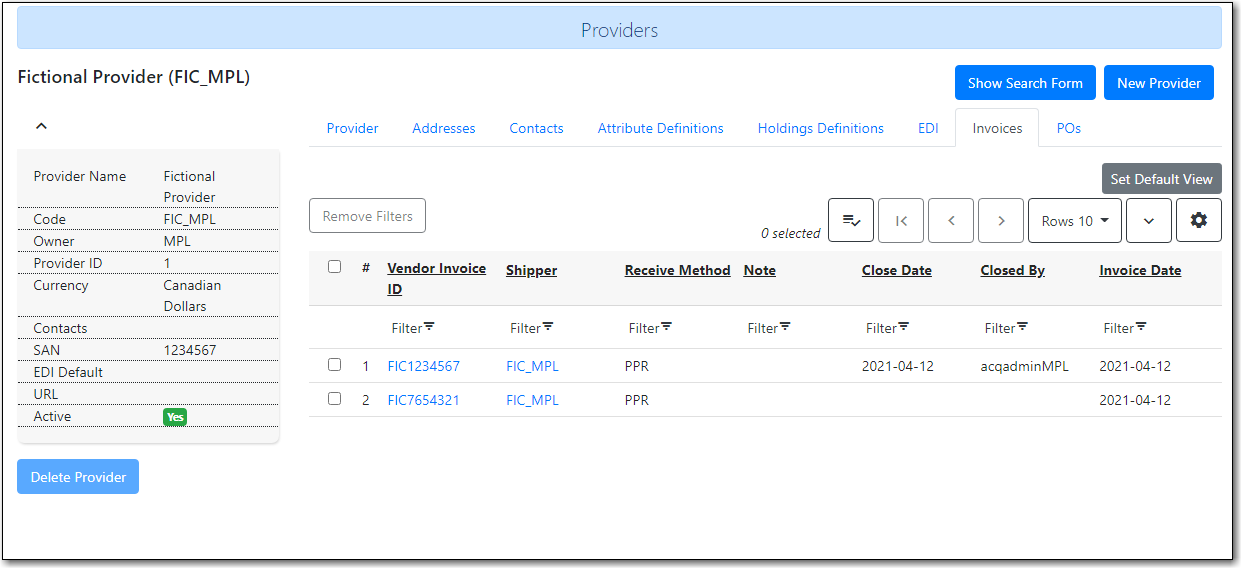This screenshot has width=1241, height=568.
Task: Open Invoice Date column filter
Action: click(1125, 328)
